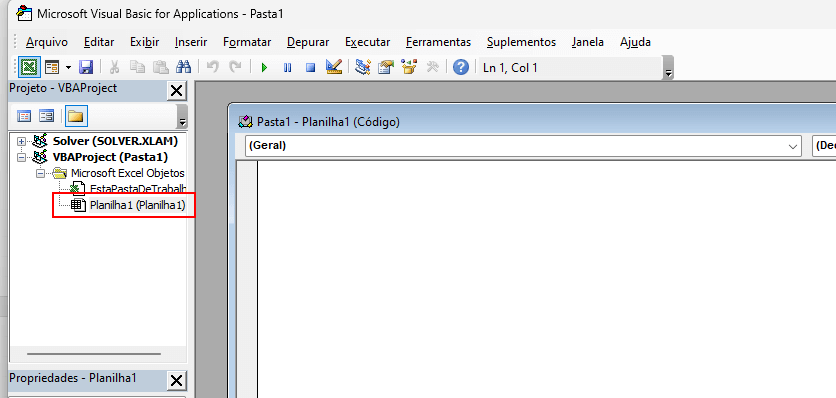Open the Ajuda menu
The width and height of the screenshot is (836, 398).
pos(635,42)
